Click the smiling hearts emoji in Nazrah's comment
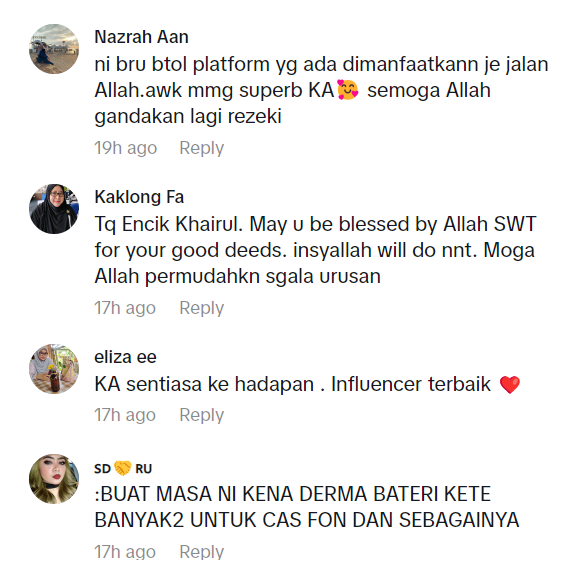 point(348,90)
